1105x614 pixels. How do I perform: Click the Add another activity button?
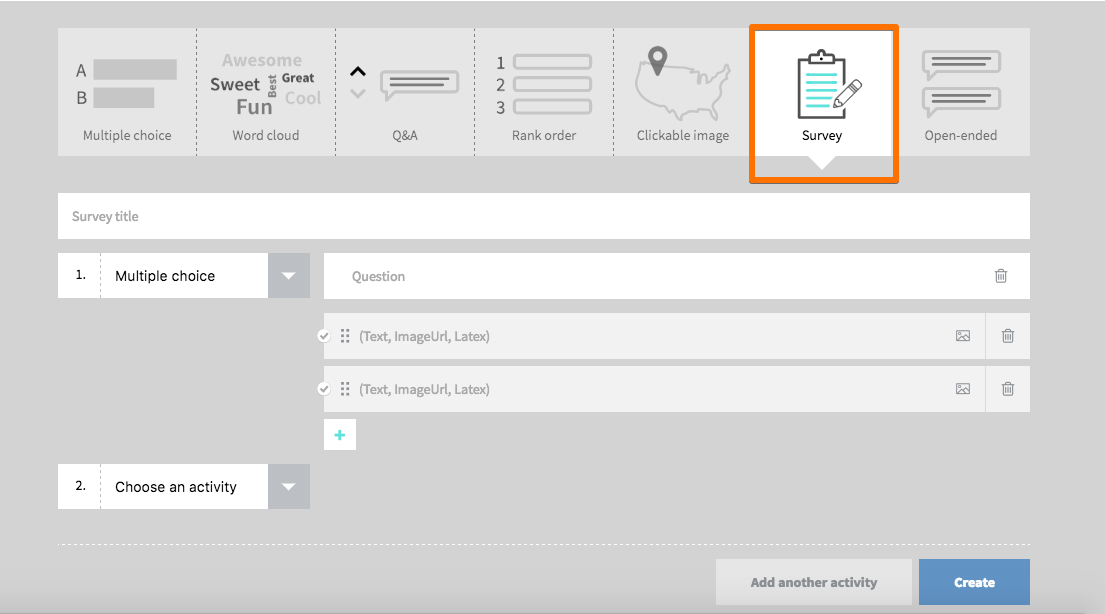(x=813, y=582)
